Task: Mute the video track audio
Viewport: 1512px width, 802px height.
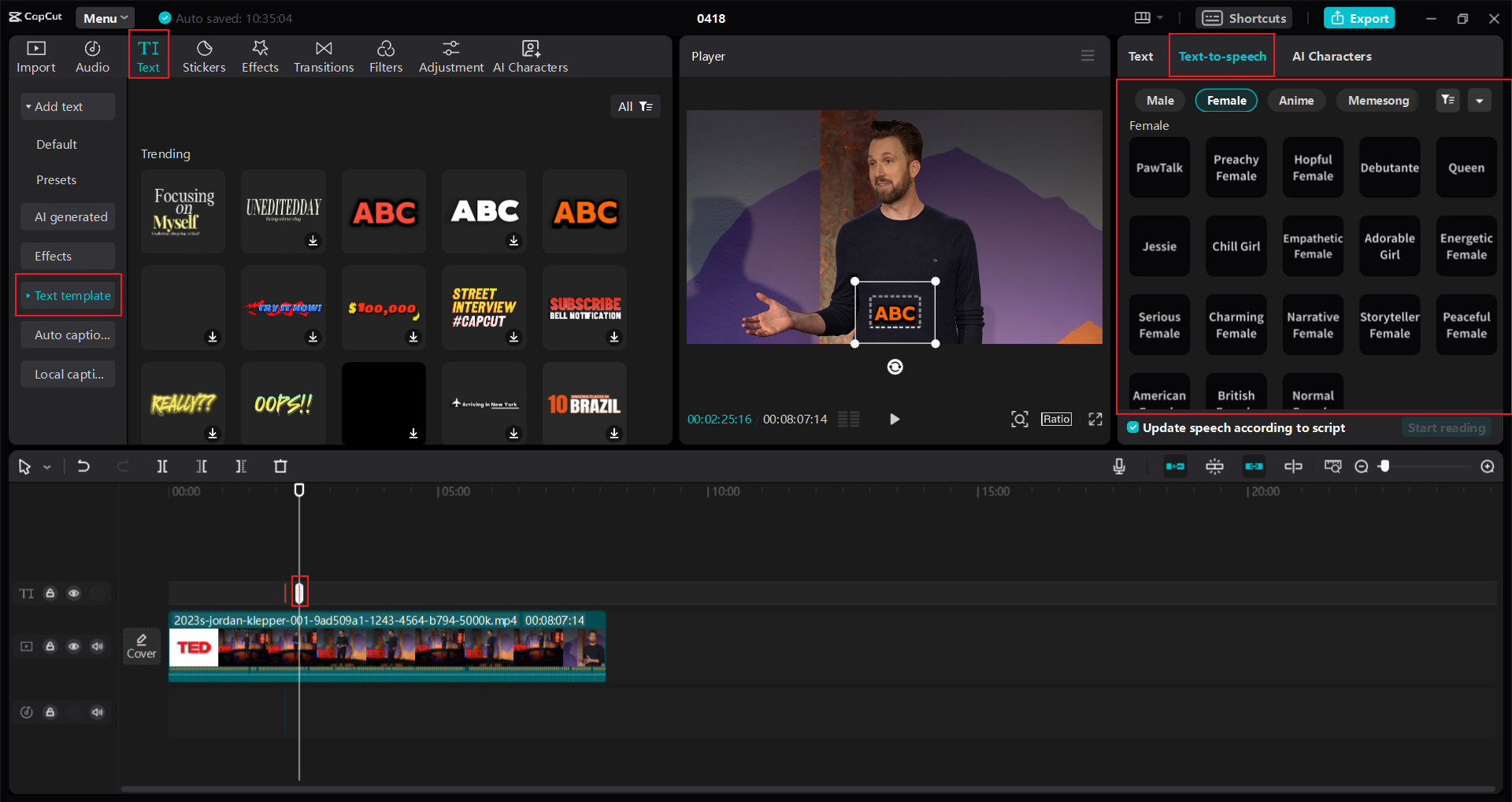Action: click(x=98, y=645)
